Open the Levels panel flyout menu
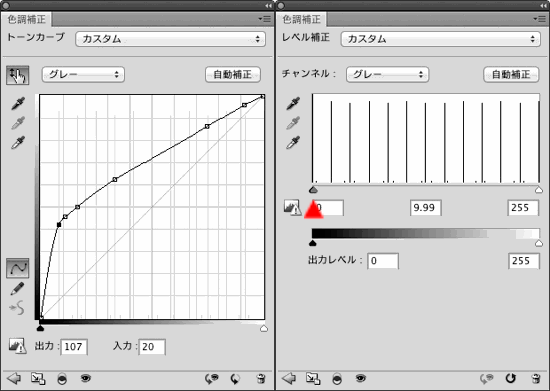The image size is (550, 391). (x=540, y=19)
